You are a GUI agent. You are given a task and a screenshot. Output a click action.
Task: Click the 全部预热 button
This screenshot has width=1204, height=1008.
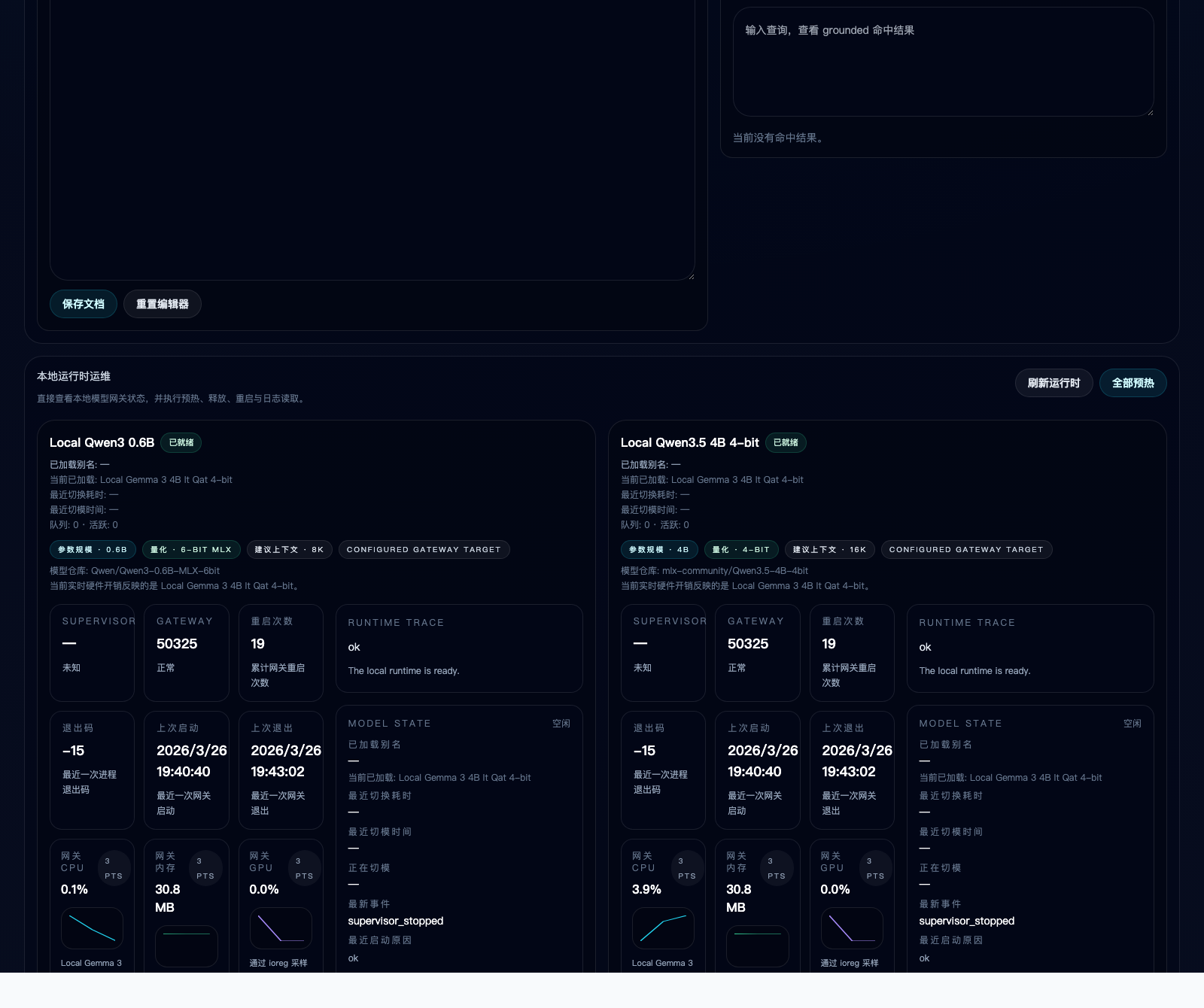(x=1133, y=383)
